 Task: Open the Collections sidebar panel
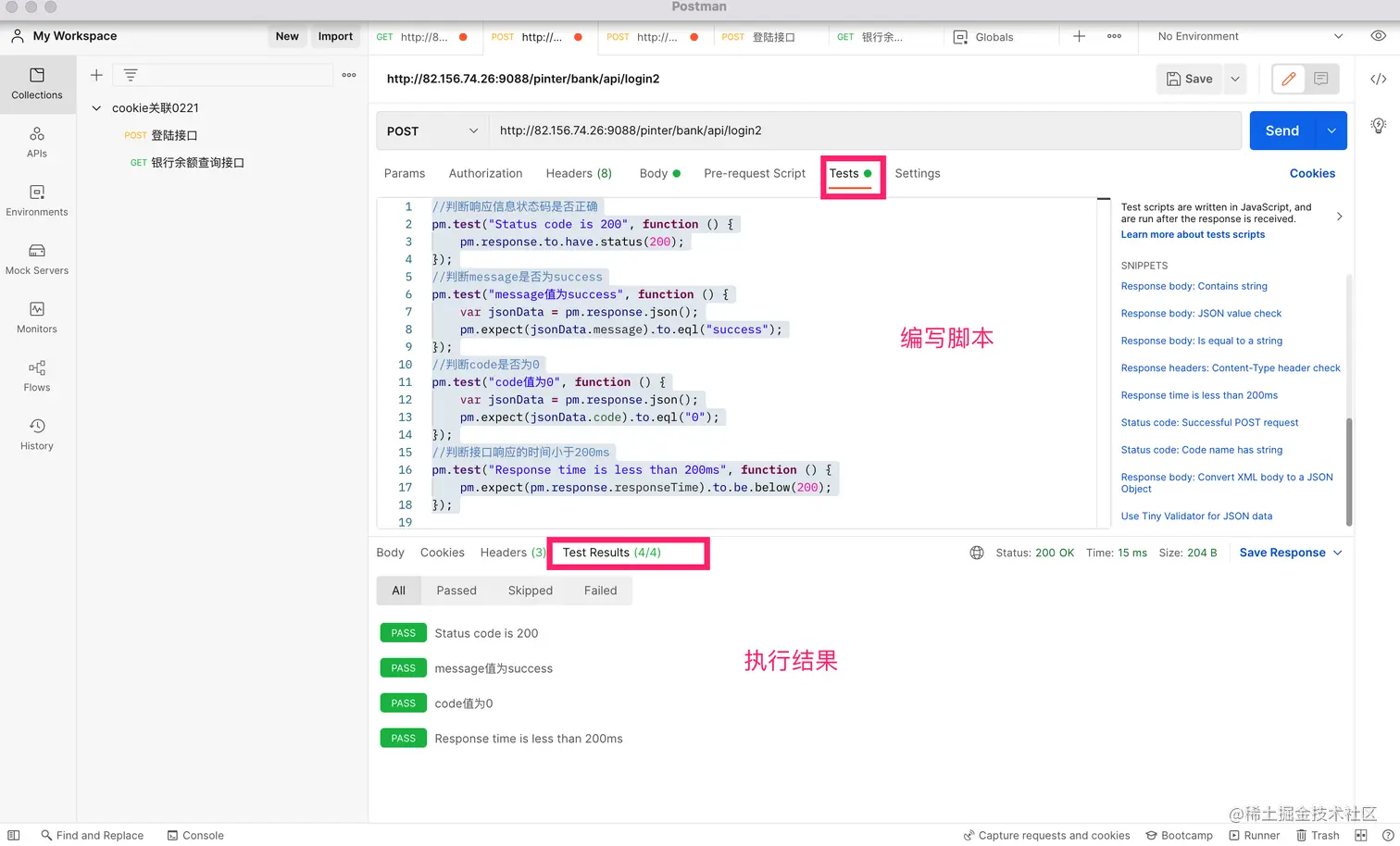[37, 84]
